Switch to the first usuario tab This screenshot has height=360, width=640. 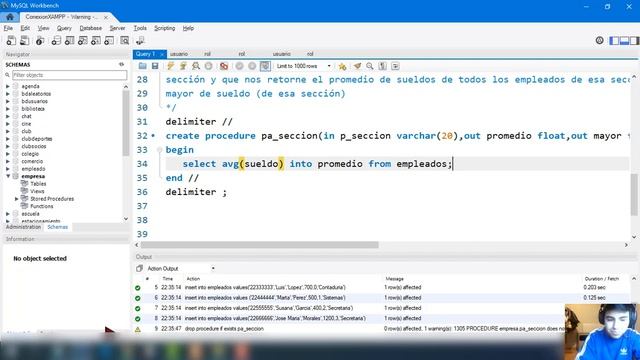point(179,54)
